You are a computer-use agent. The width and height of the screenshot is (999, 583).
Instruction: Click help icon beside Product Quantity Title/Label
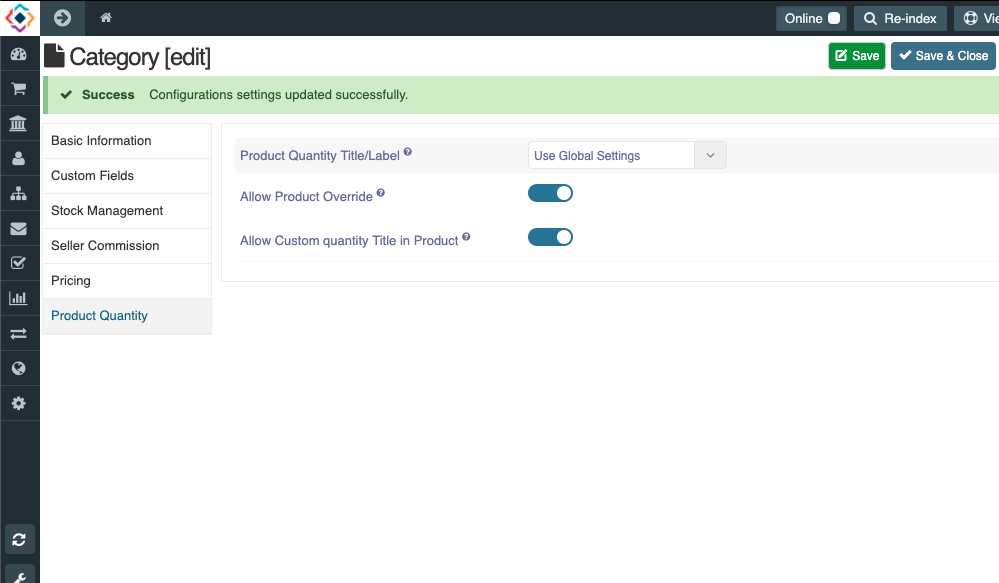pos(408,152)
